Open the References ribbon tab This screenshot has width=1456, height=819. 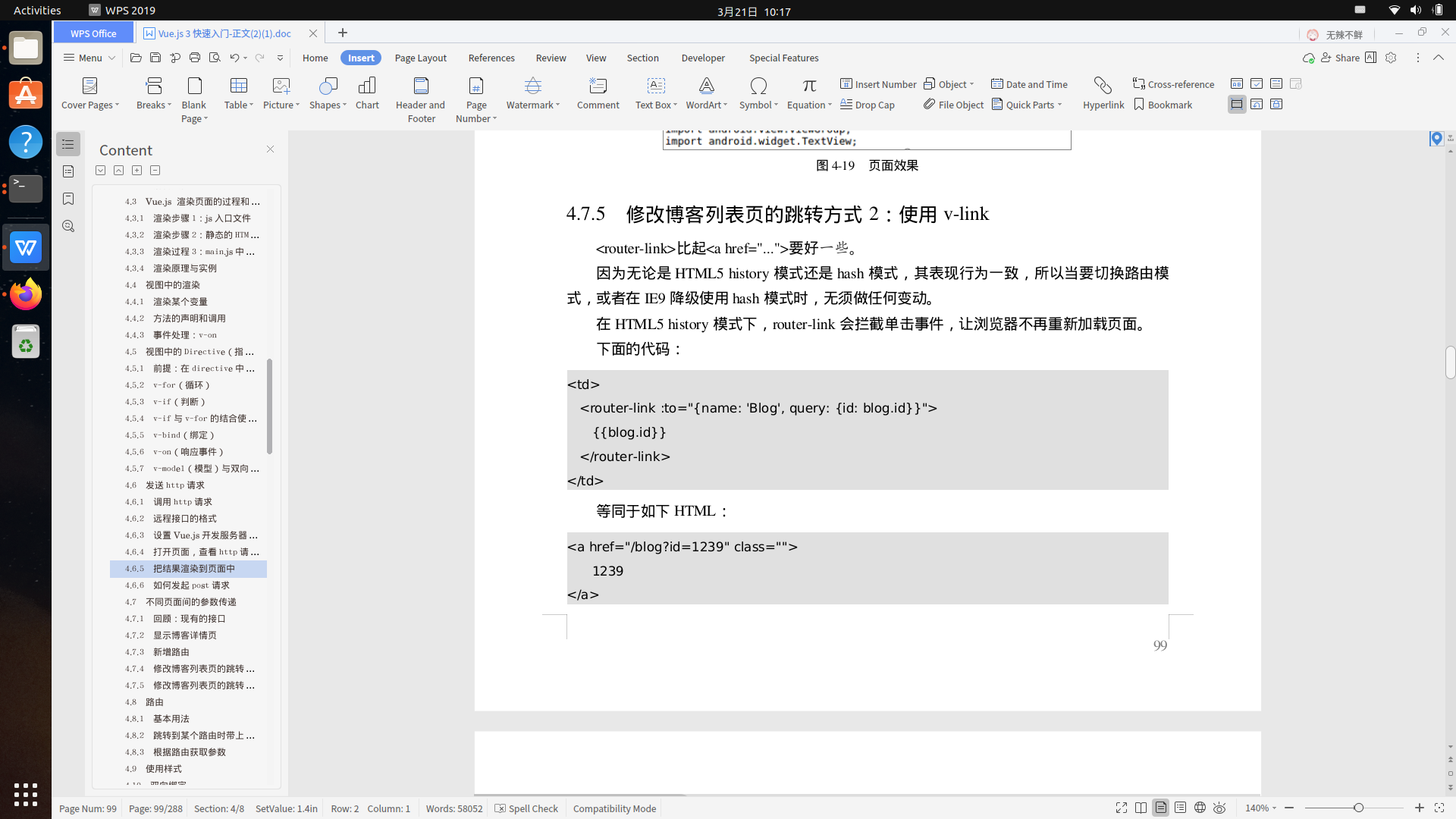491,58
